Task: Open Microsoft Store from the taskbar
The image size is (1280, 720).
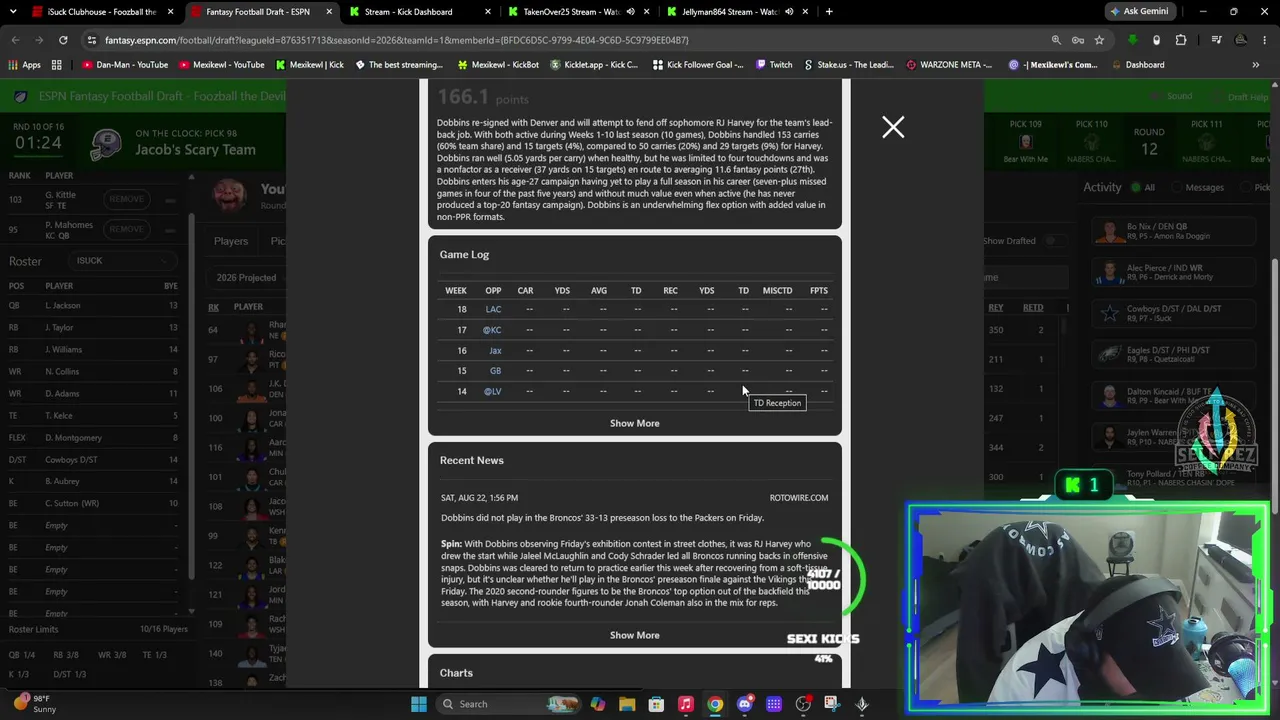Action: point(656,704)
